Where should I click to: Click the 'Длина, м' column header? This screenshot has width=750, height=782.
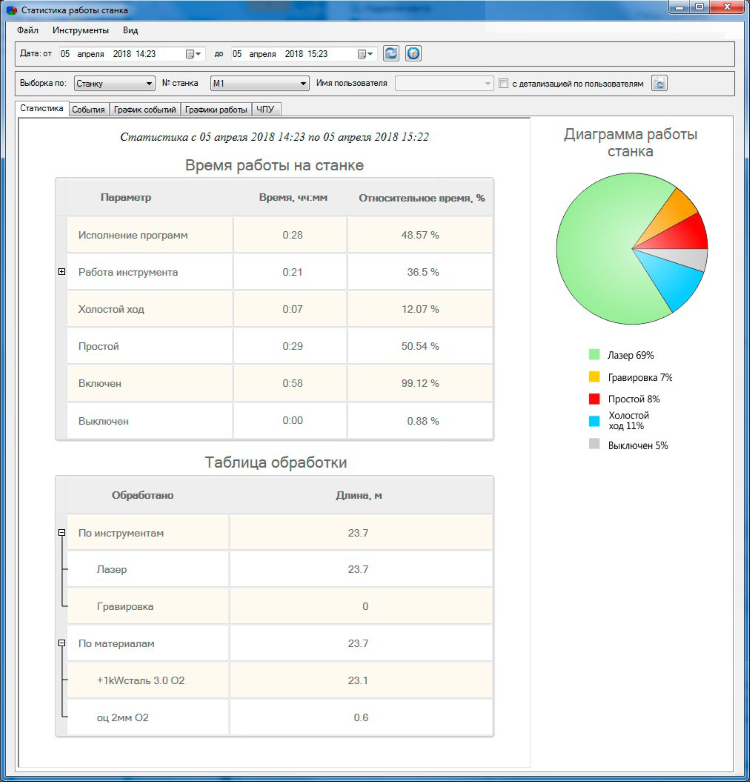(x=359, y=495)
